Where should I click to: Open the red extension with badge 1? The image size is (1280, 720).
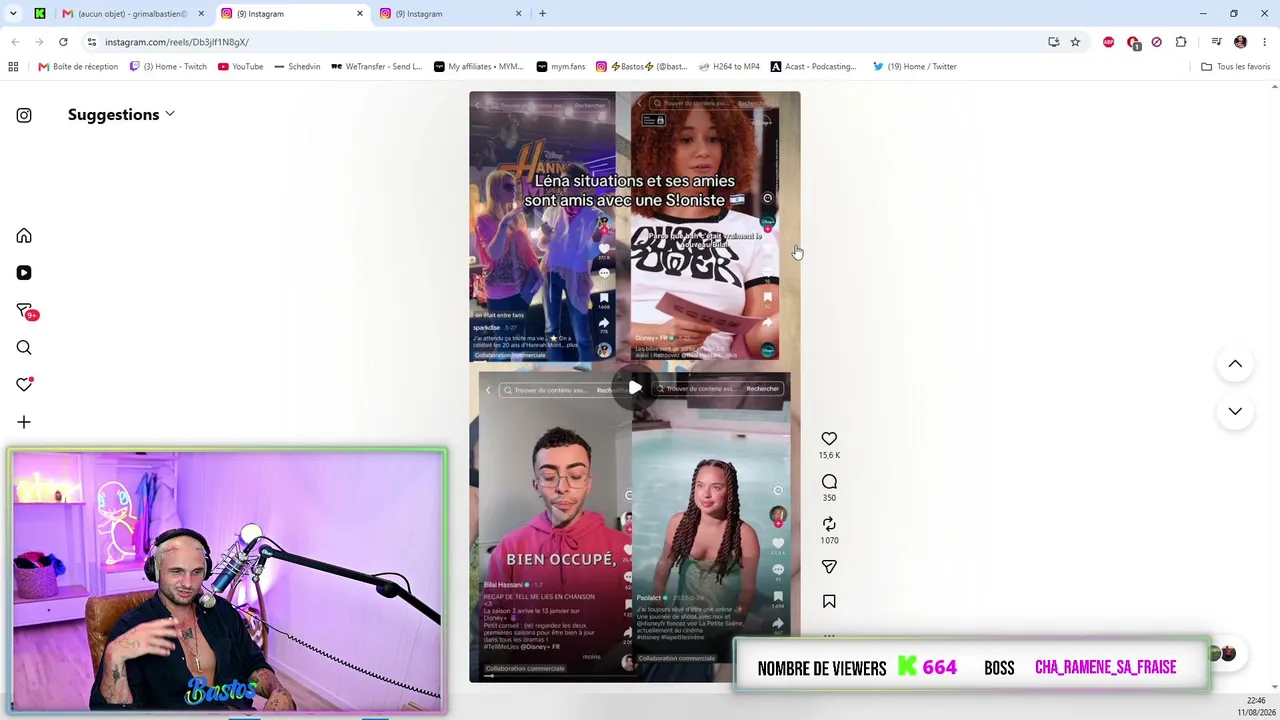point(1133,42)
